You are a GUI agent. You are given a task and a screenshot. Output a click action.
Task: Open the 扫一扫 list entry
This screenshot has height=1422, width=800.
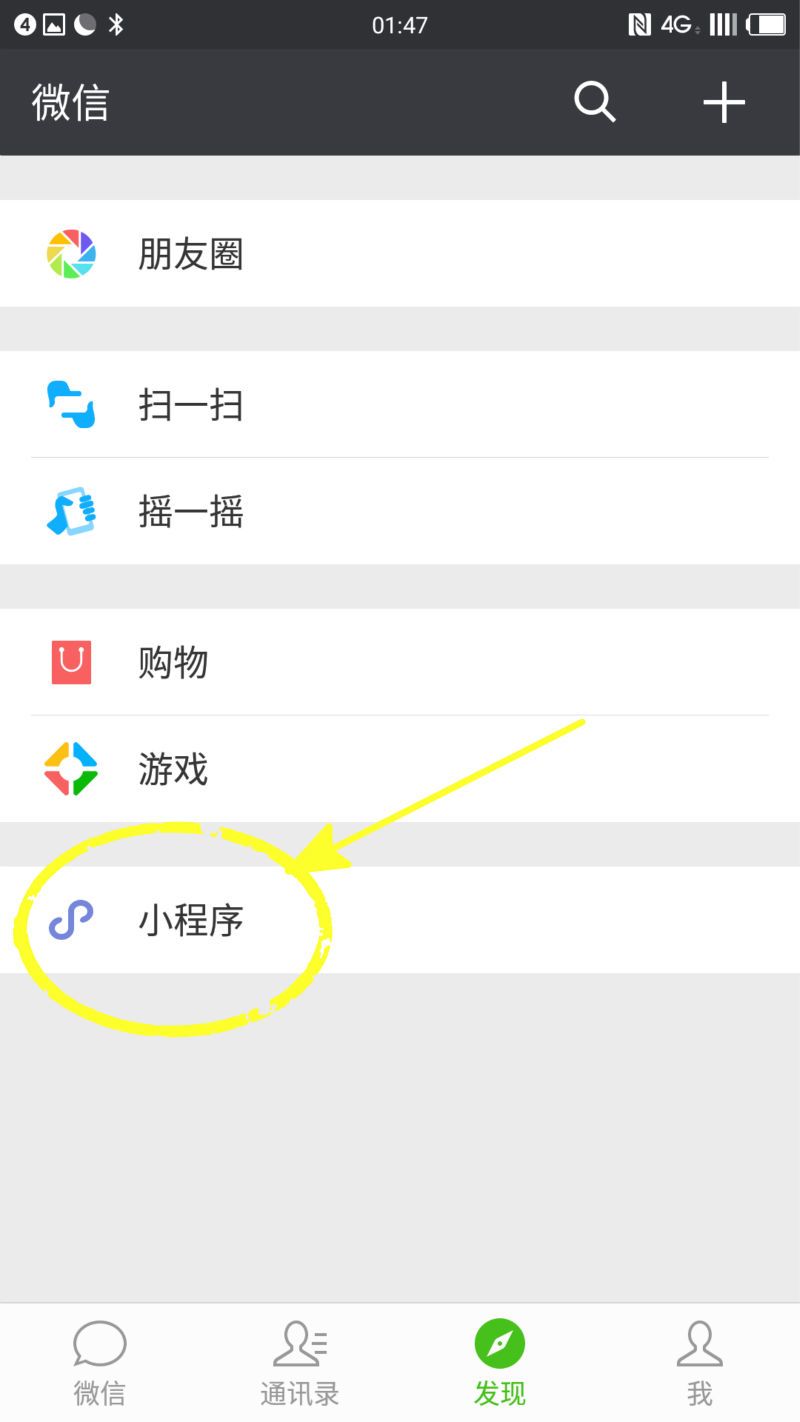point(400,404)
